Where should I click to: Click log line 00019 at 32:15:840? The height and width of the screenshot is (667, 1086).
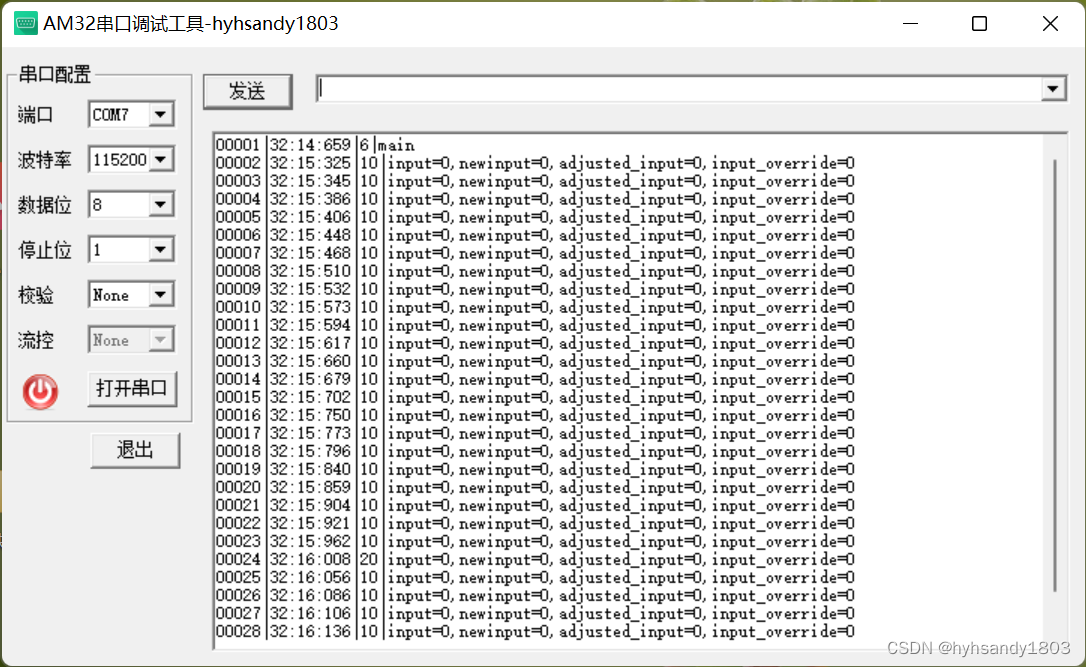point(535,470)
